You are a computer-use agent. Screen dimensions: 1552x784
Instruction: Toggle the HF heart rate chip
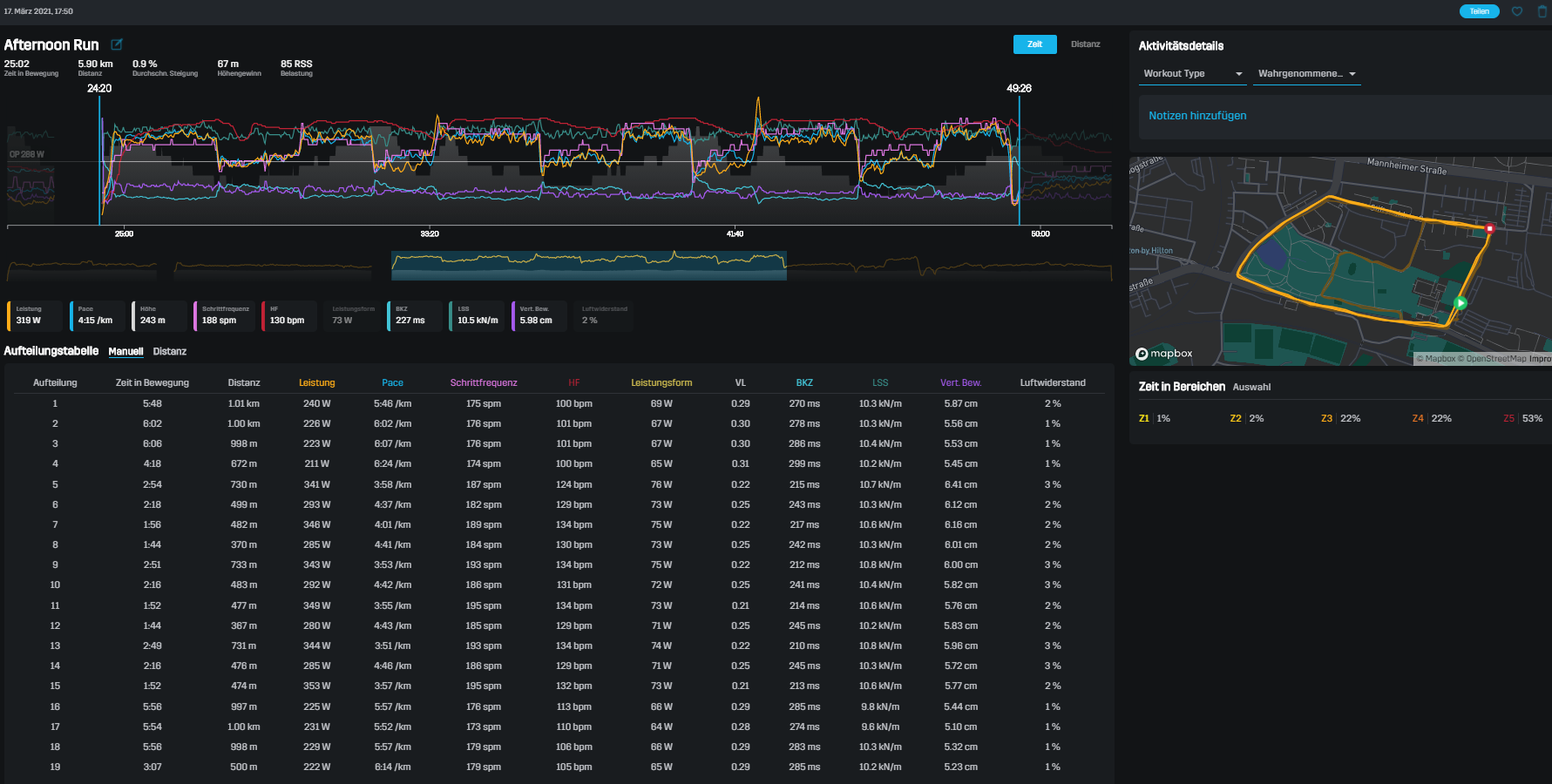tap(288, 315)
